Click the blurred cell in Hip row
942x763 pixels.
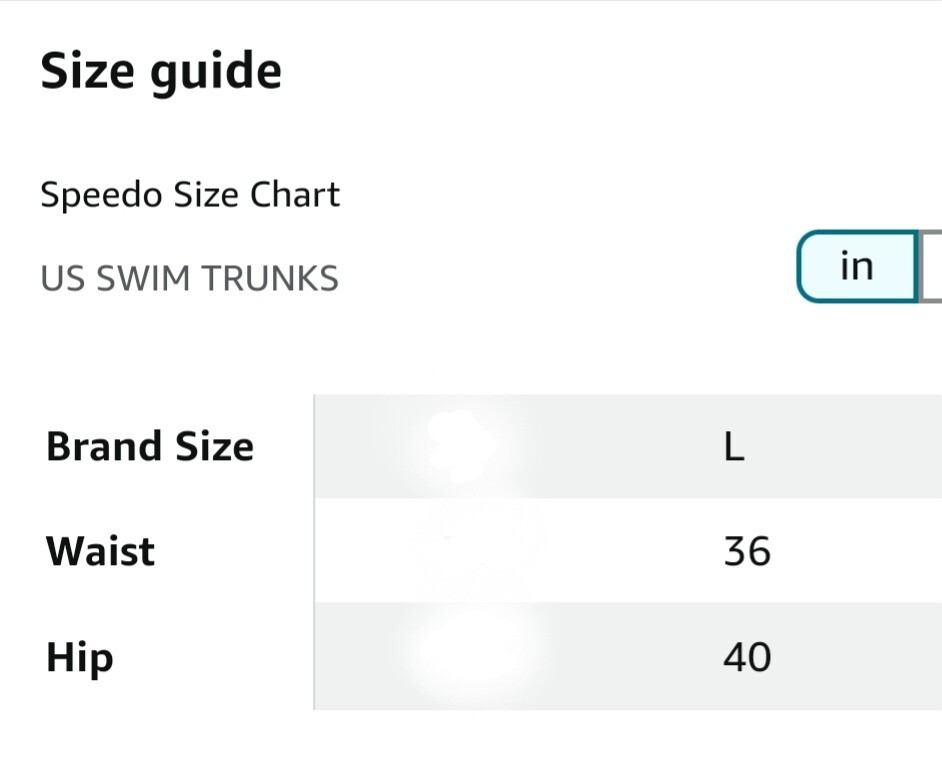(476, 656)
